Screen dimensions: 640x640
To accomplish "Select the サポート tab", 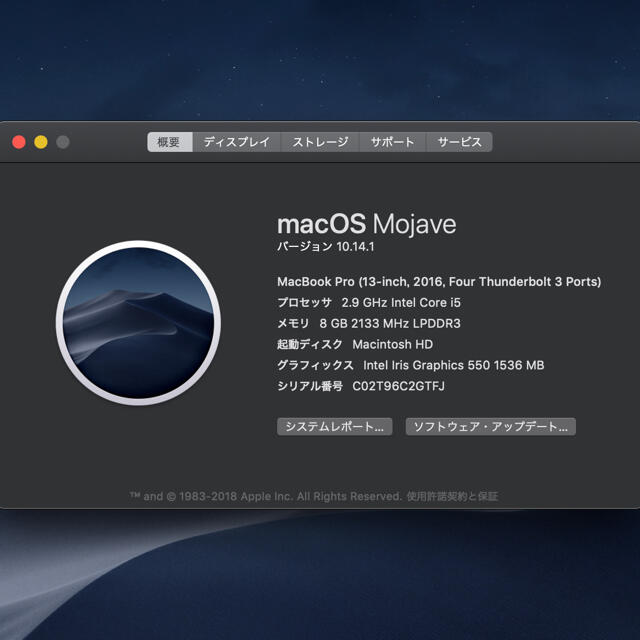I will [x=392, y=142].
